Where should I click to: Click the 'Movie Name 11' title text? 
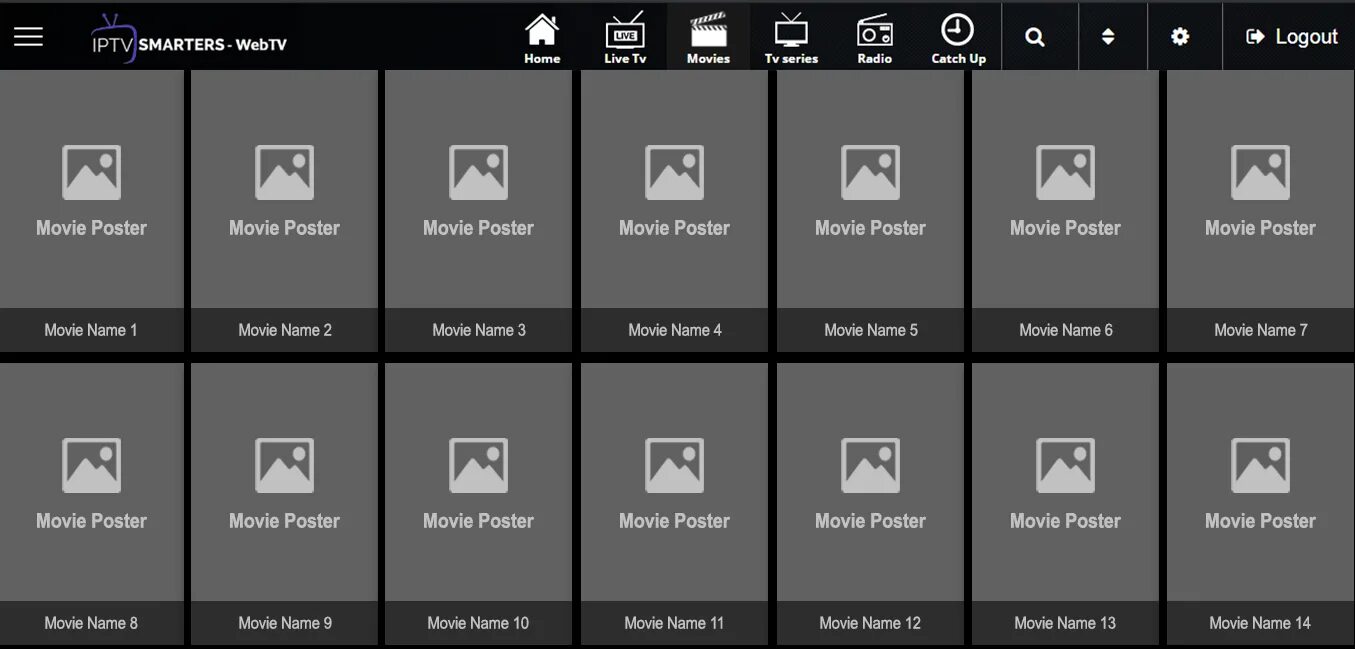tap(674, 623)
